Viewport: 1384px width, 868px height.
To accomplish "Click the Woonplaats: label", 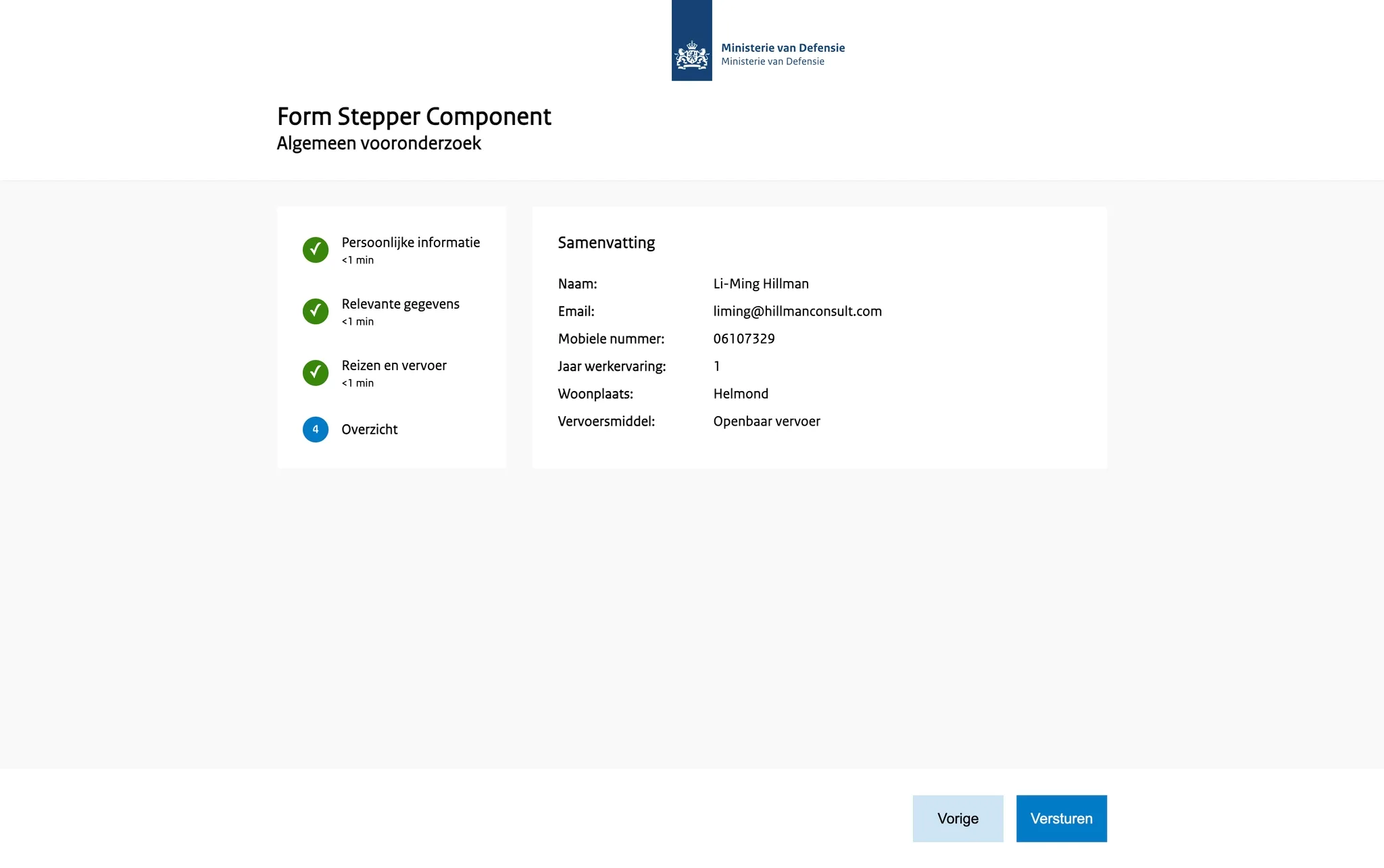I will [595, 394].
